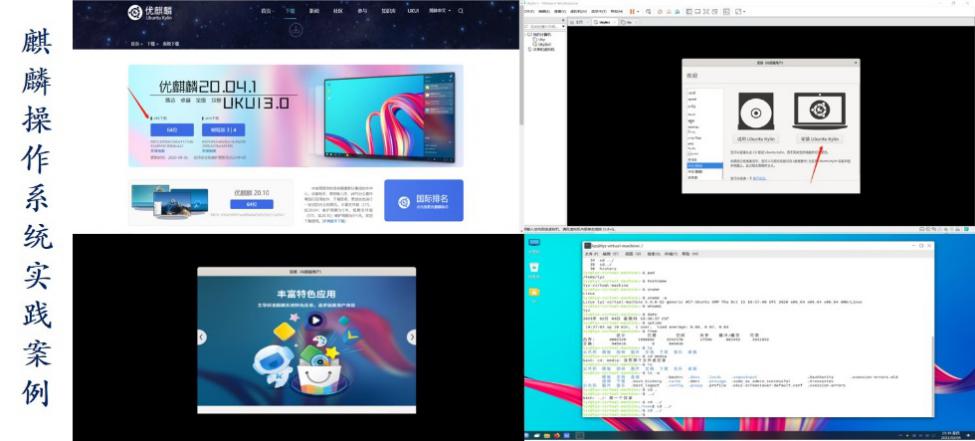Viewport: 975px width, 441px height.
Task: Expand the 简体中文 language dropdown on the website
Action: (440, 11)
